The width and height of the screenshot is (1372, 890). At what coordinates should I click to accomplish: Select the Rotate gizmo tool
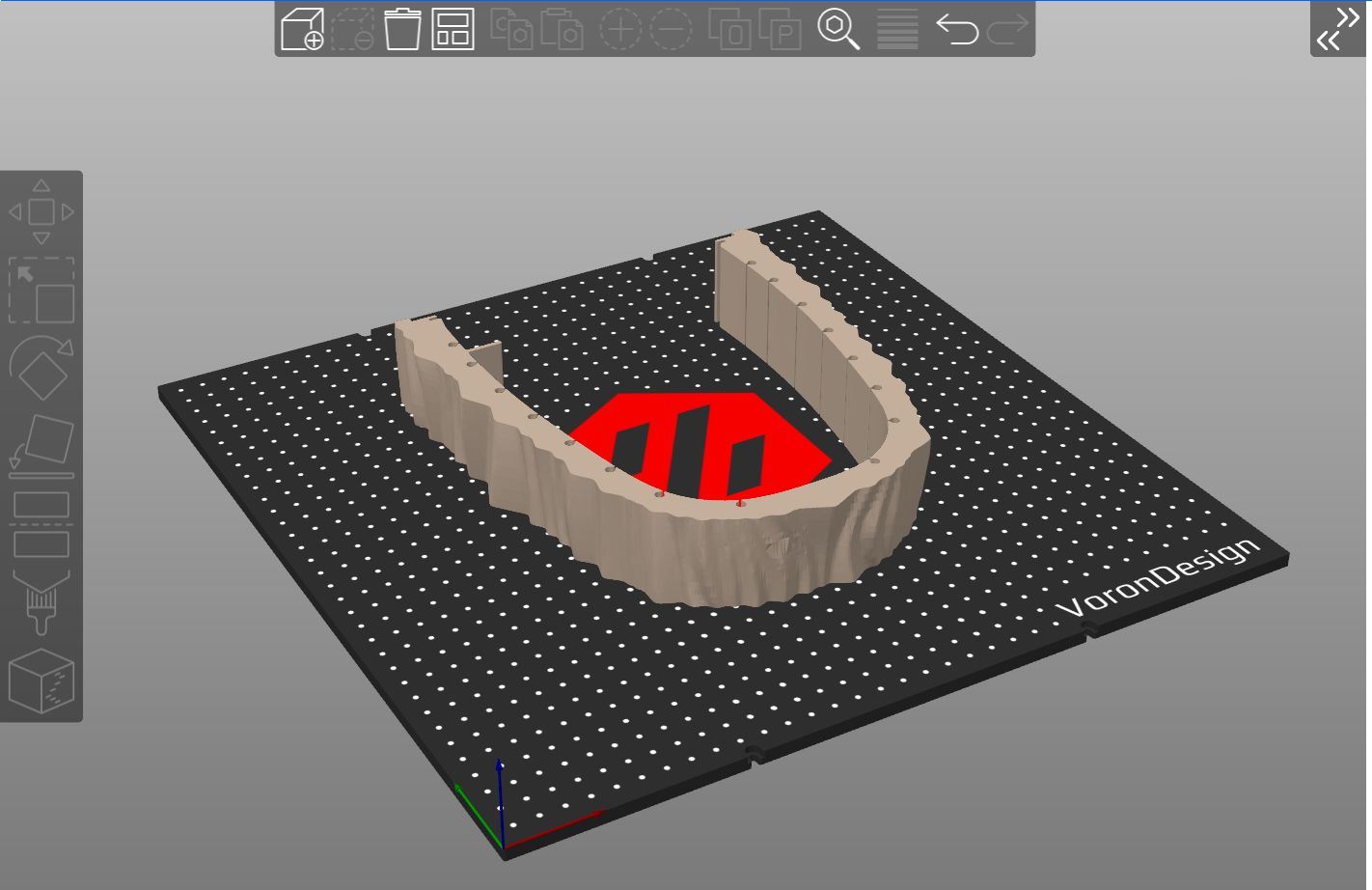[x=41, y=367]
